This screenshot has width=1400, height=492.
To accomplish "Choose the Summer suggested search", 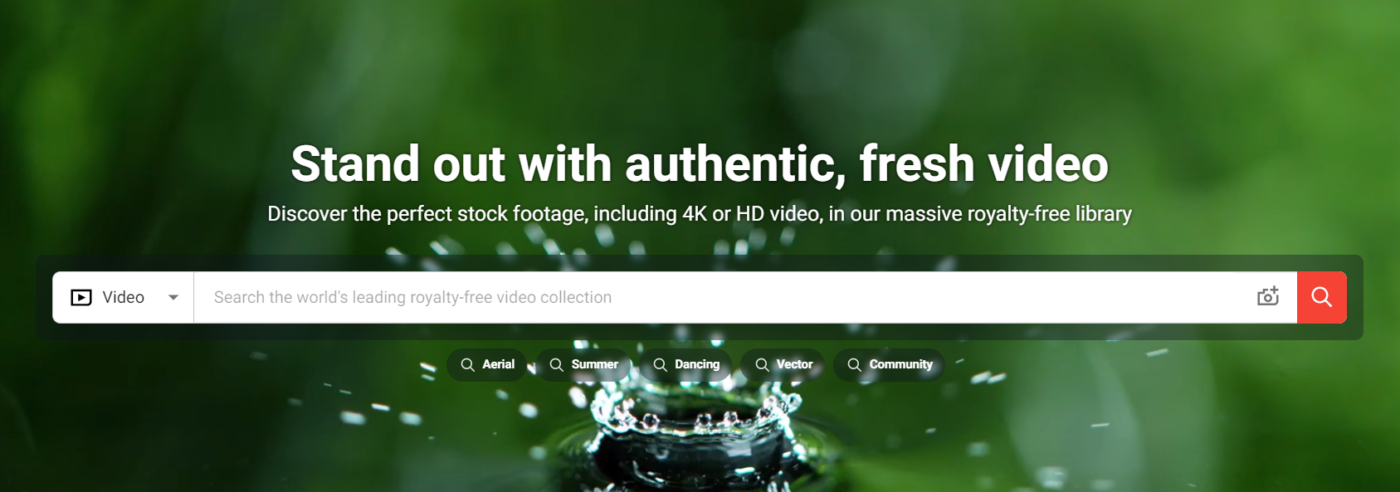I will 595,365.
